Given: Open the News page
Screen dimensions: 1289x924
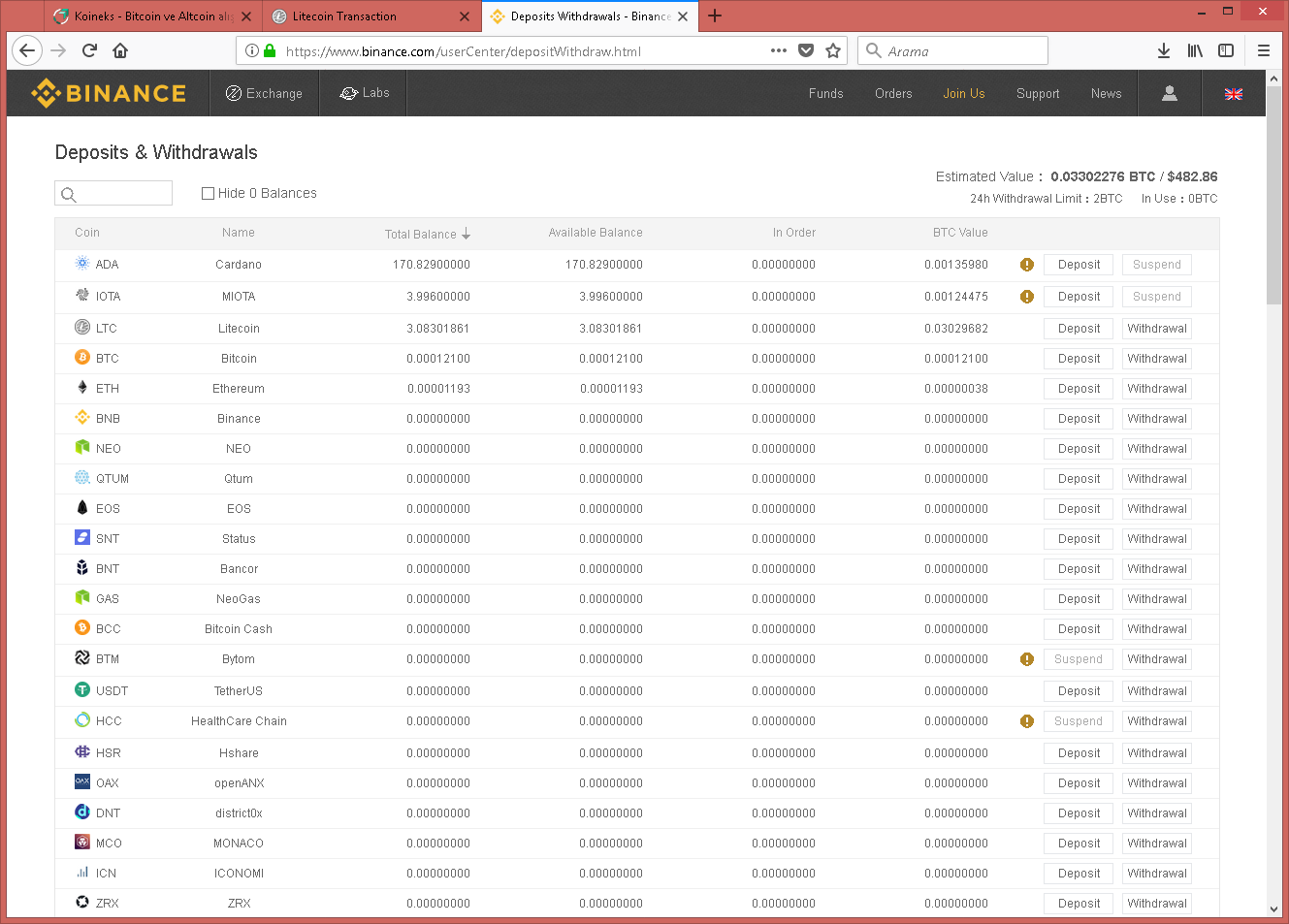Looking at the screenshot, I should (x=1107, y=93).
